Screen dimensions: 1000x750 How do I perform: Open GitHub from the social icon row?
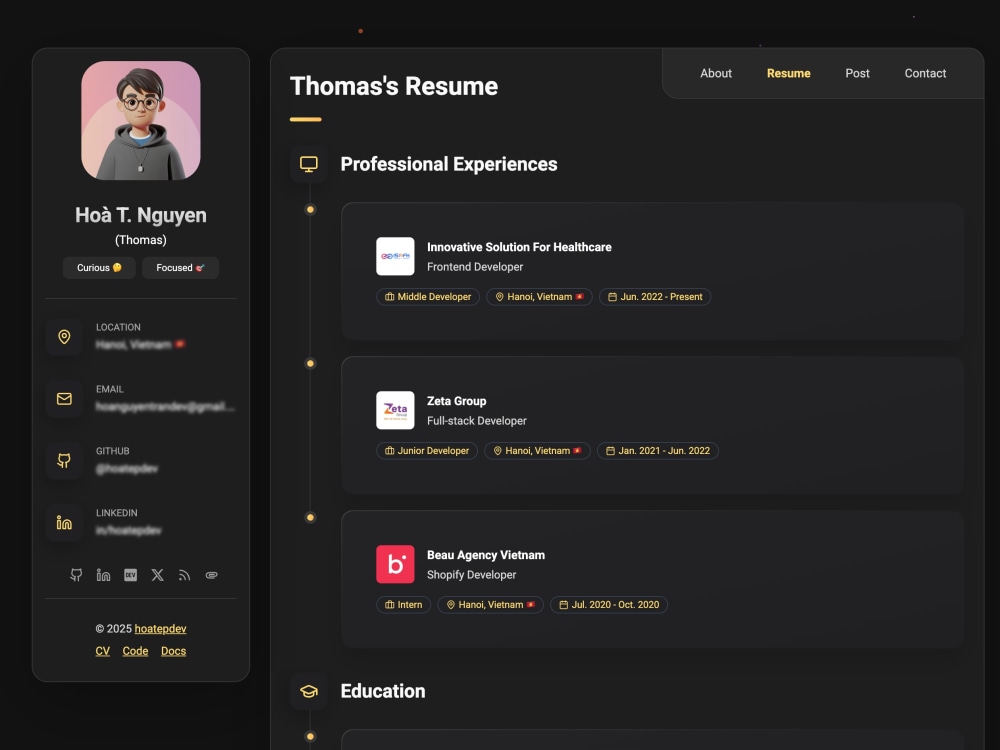[76, 575]
